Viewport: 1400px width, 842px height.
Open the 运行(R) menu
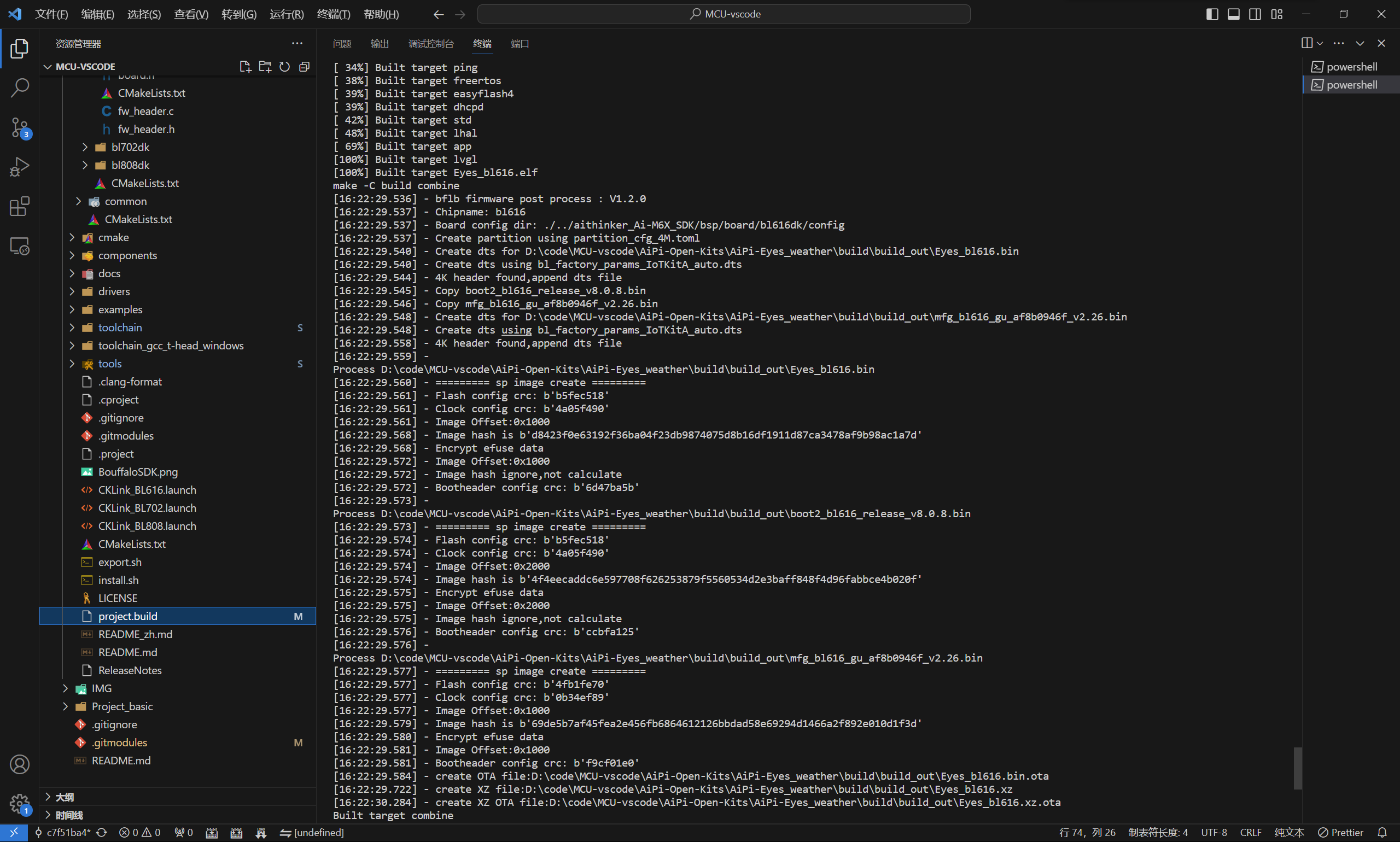point(287,14)
